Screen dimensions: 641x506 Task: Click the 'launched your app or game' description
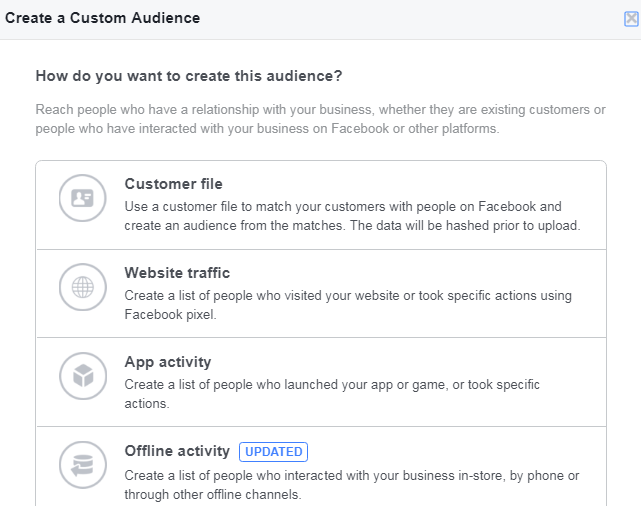coord(332,394)
